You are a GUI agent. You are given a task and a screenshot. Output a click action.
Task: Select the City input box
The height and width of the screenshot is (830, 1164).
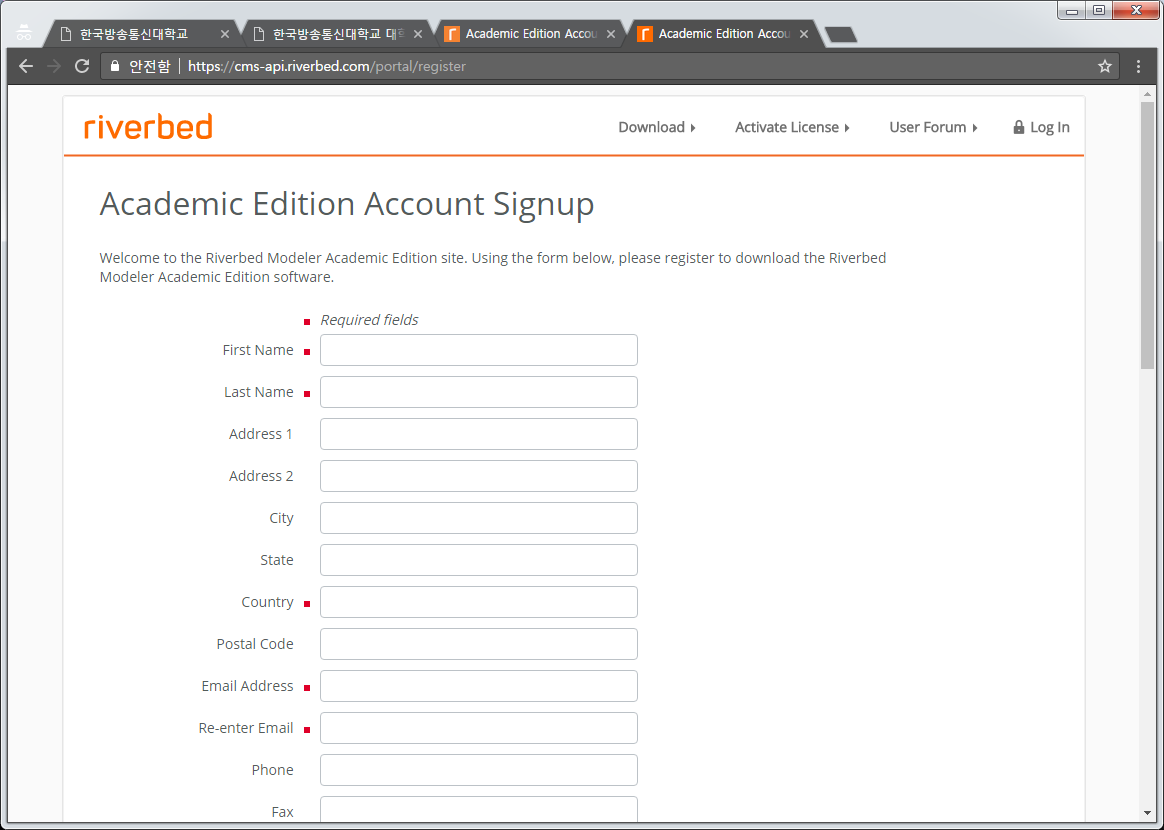(479, 517)
